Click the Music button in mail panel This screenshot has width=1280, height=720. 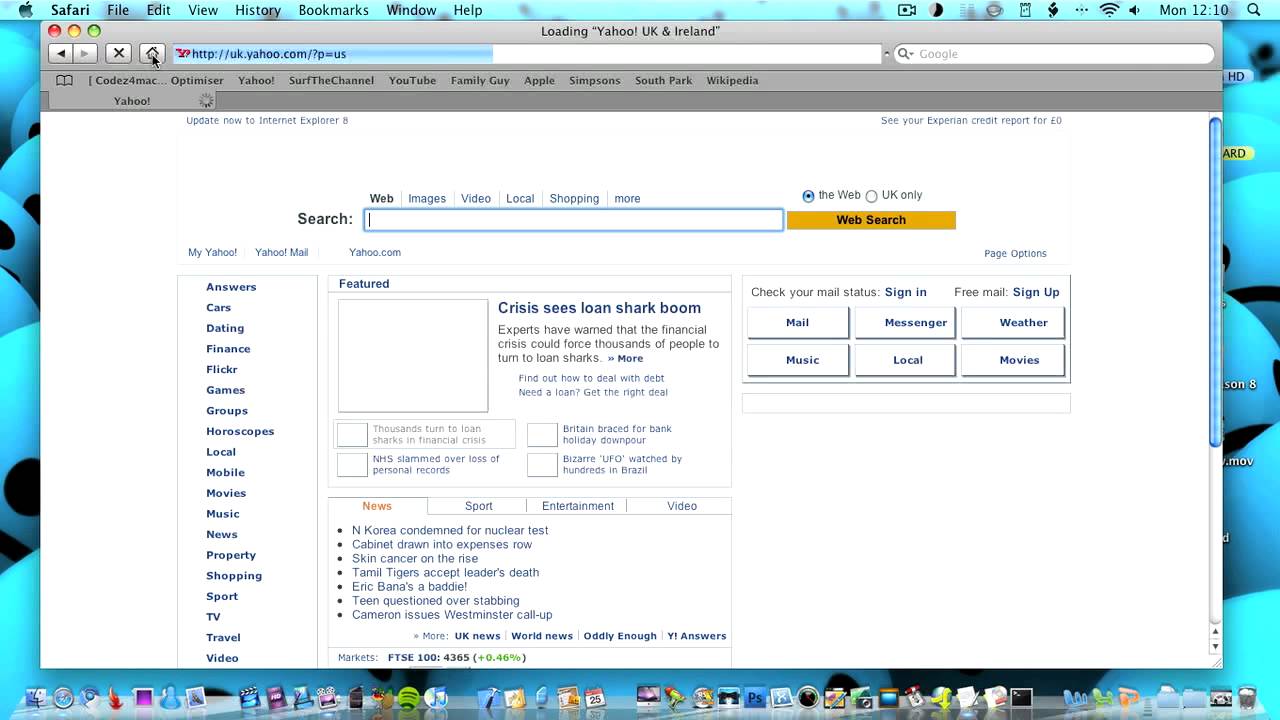[797, 360]
